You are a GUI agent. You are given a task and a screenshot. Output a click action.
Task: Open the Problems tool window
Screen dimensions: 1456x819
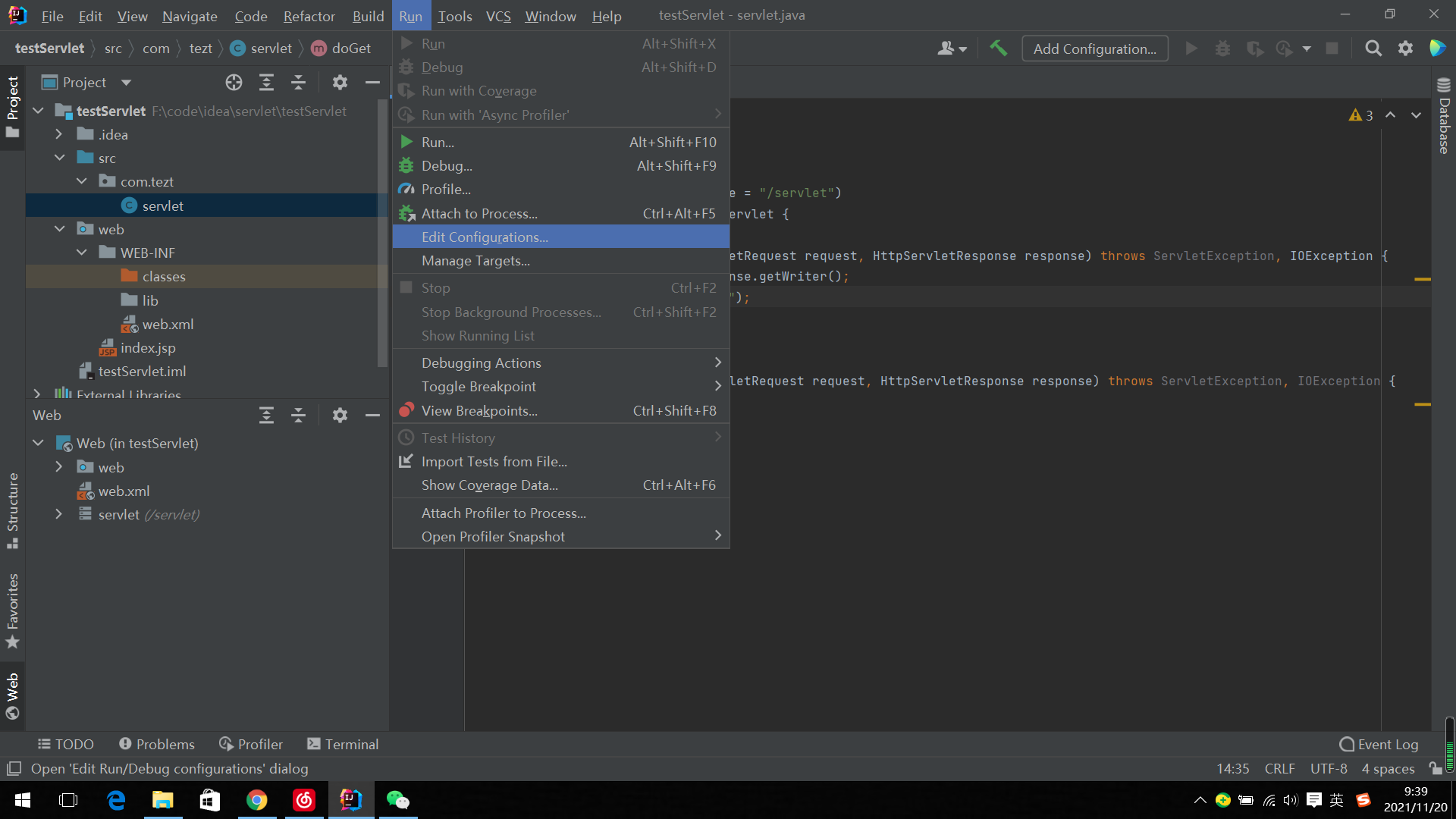[x=156, y=744]
